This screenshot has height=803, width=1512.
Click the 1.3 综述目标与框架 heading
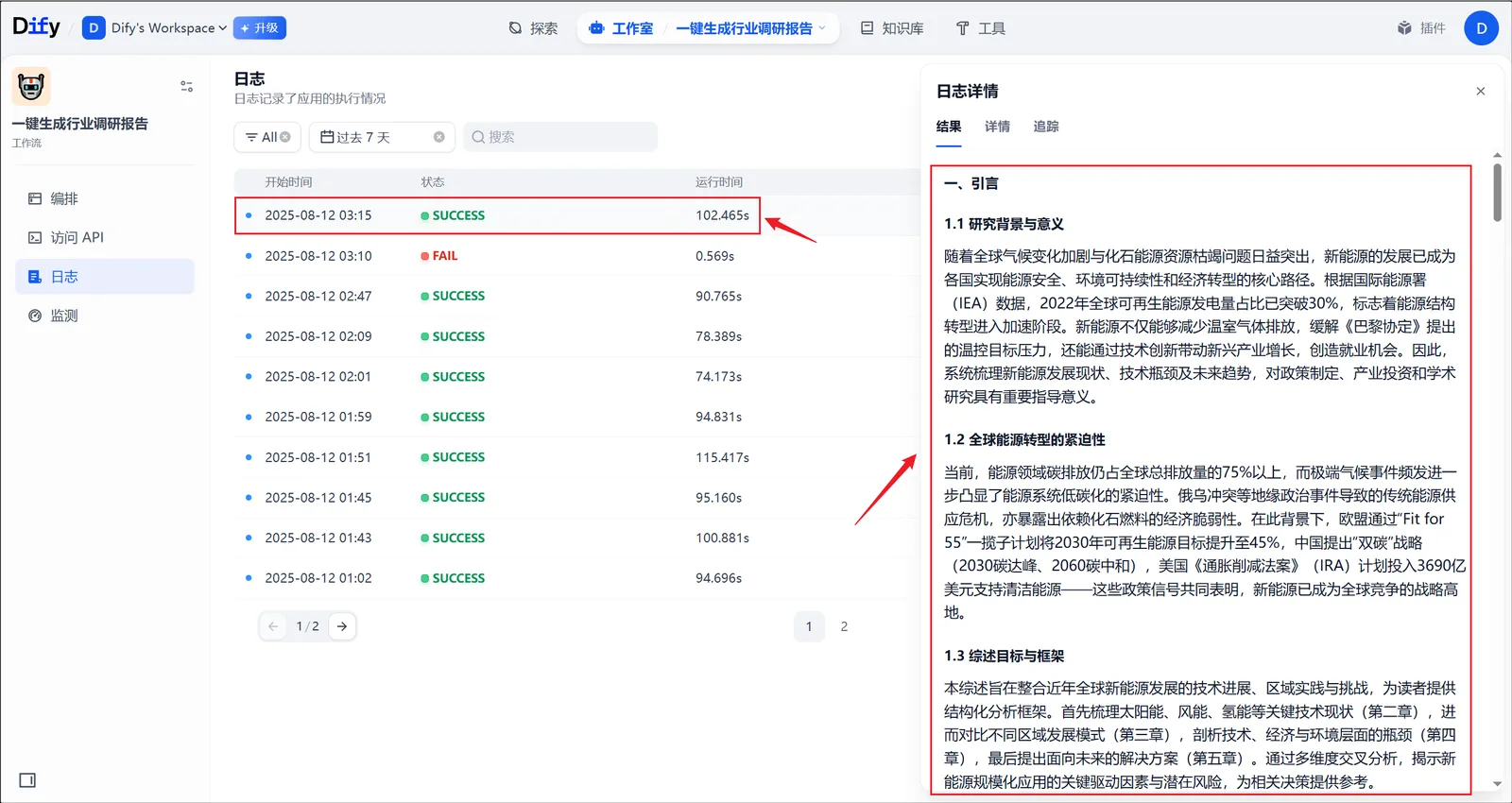pos(1004,656)
